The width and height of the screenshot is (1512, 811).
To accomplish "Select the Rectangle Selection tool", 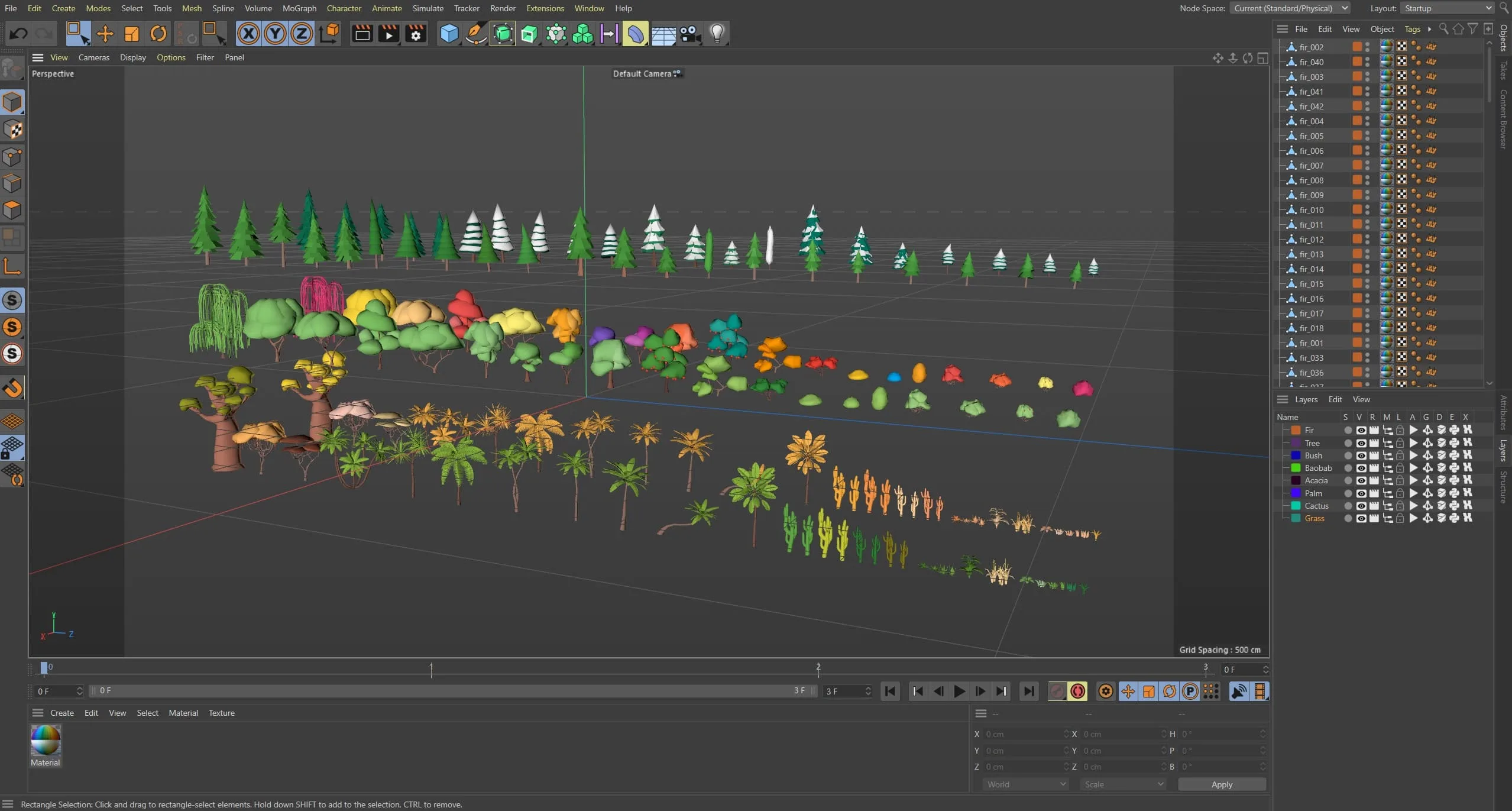I will point(77,33).
